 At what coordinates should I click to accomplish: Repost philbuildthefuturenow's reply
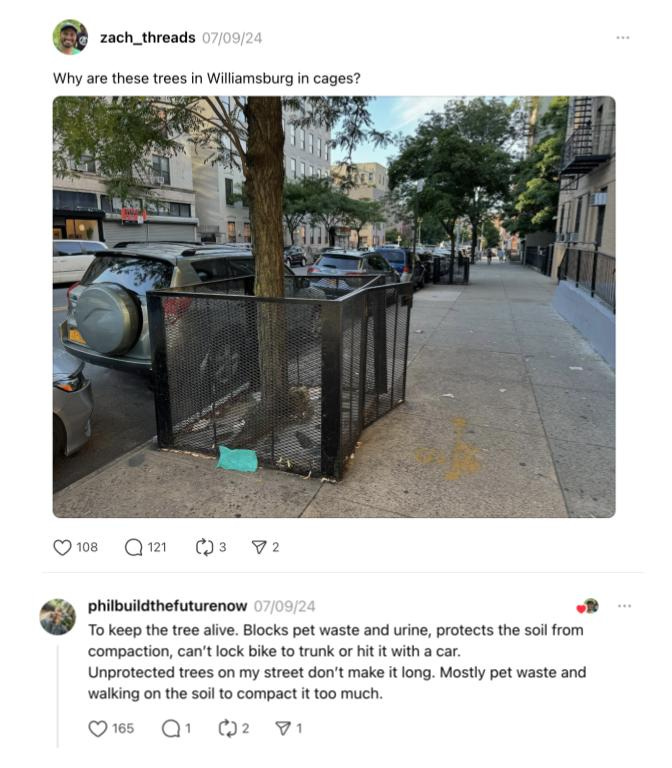227,728
